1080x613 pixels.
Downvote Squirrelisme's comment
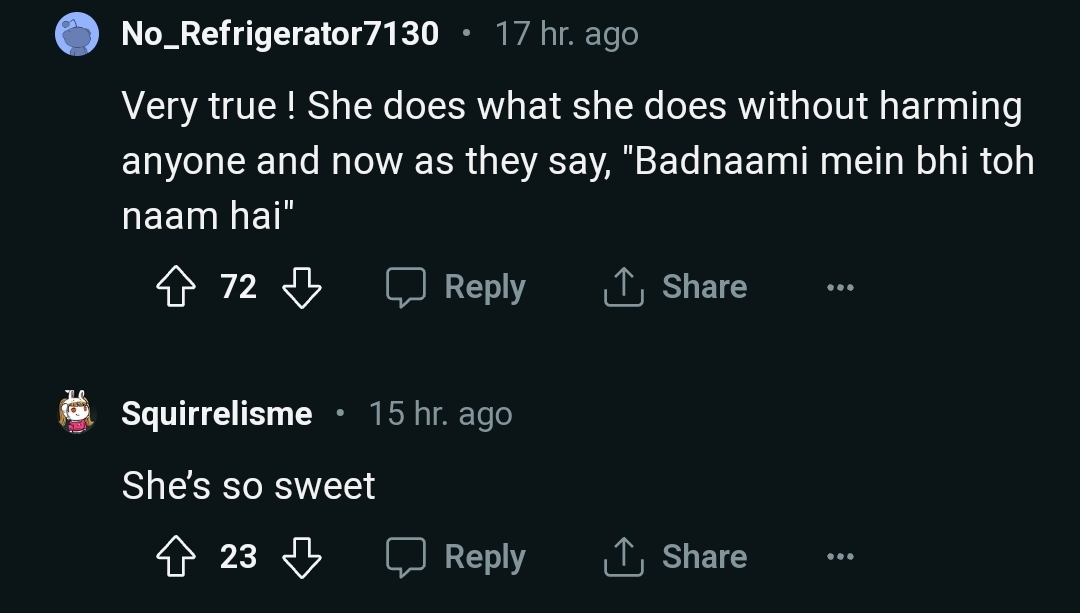pos(302,557)
